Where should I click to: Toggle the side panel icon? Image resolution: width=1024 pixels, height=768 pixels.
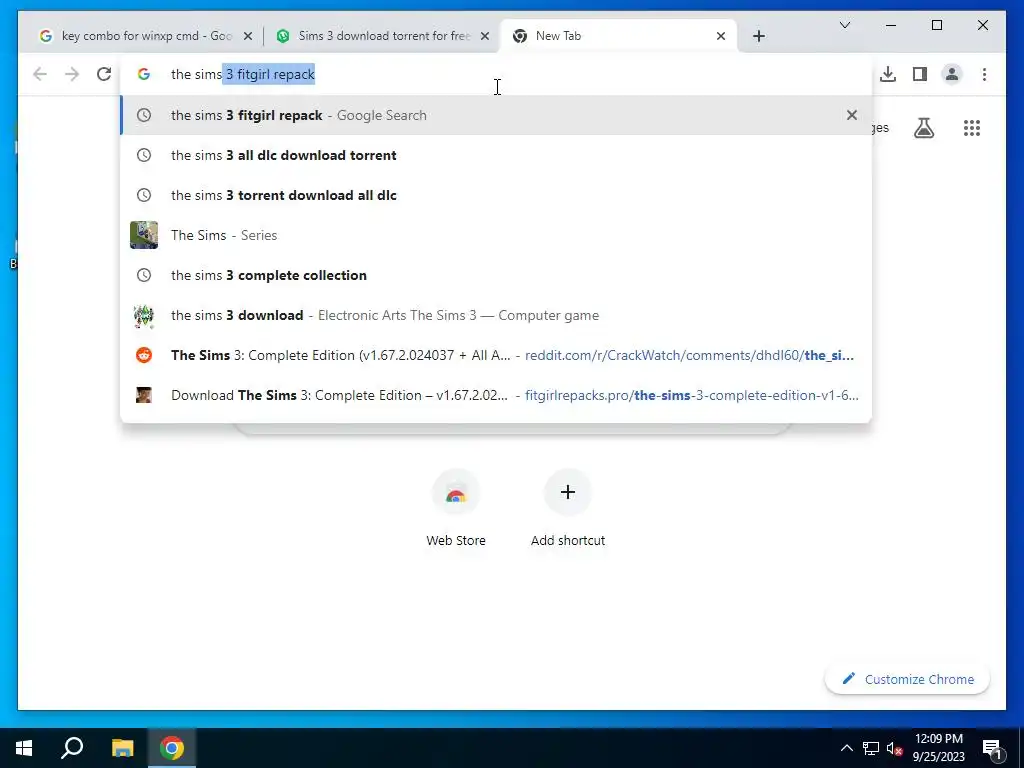[920, 74]
